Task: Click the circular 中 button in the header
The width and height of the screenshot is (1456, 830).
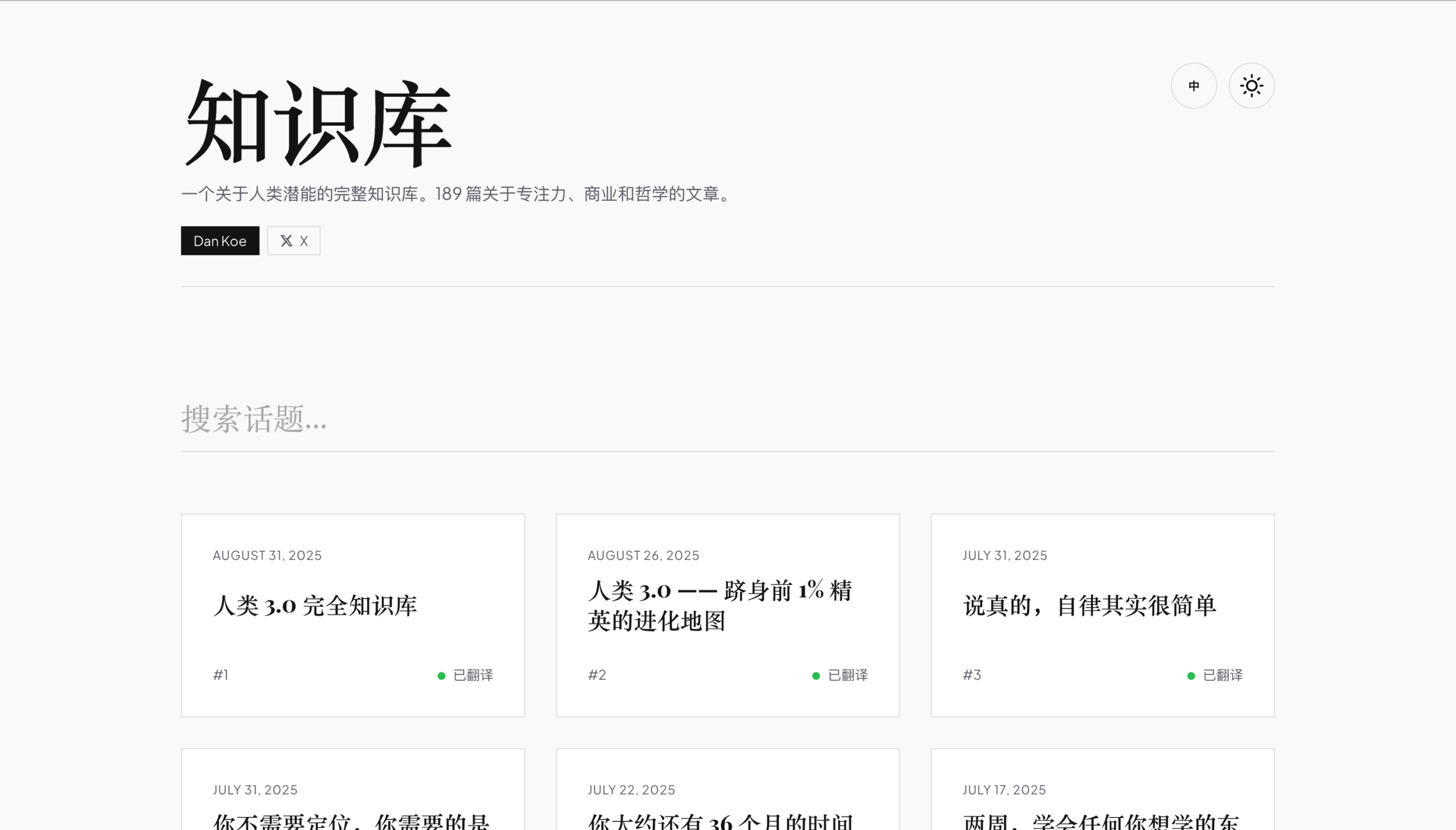Action: pos(1194,85)
